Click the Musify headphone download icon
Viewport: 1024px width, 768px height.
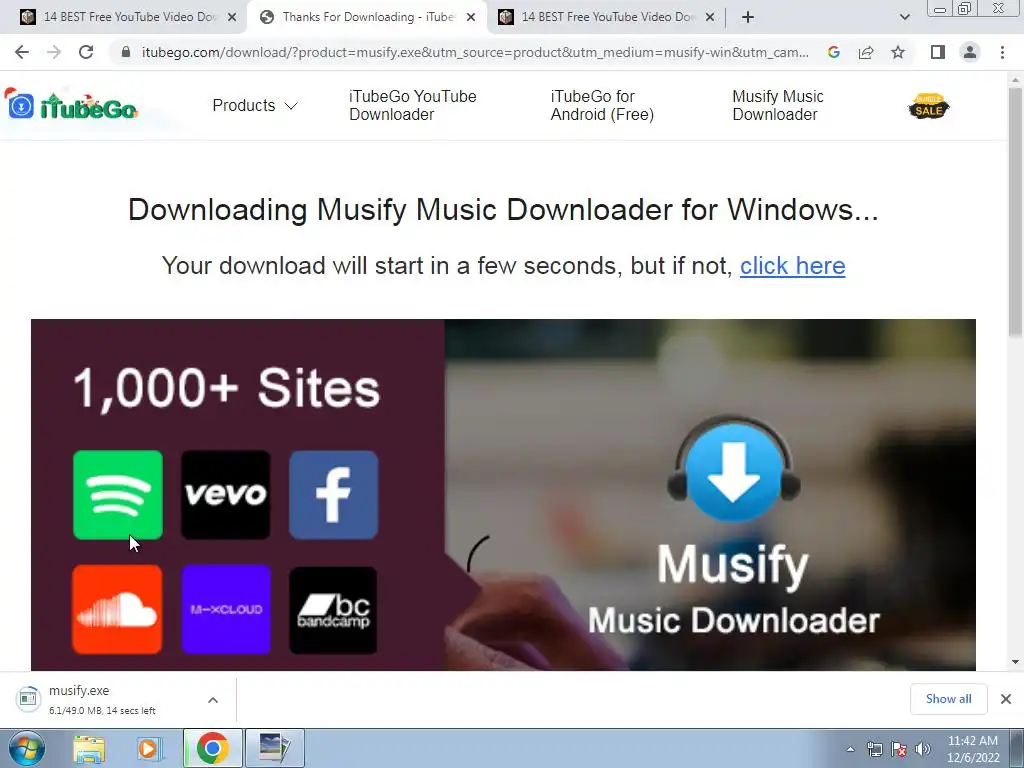(x=733, y=470)
